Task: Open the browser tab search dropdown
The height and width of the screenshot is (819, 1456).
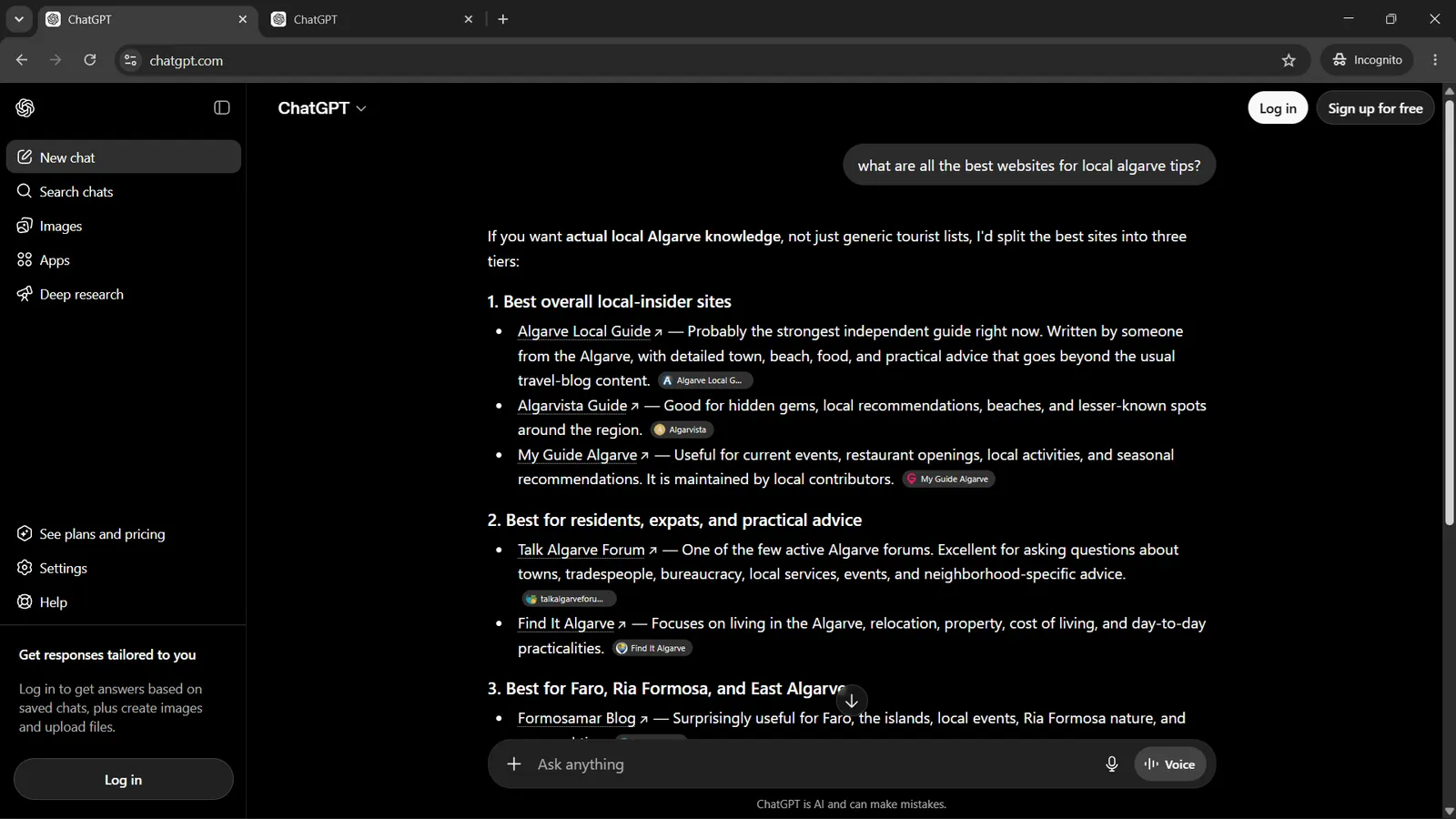Action: (x=18, y=19)
